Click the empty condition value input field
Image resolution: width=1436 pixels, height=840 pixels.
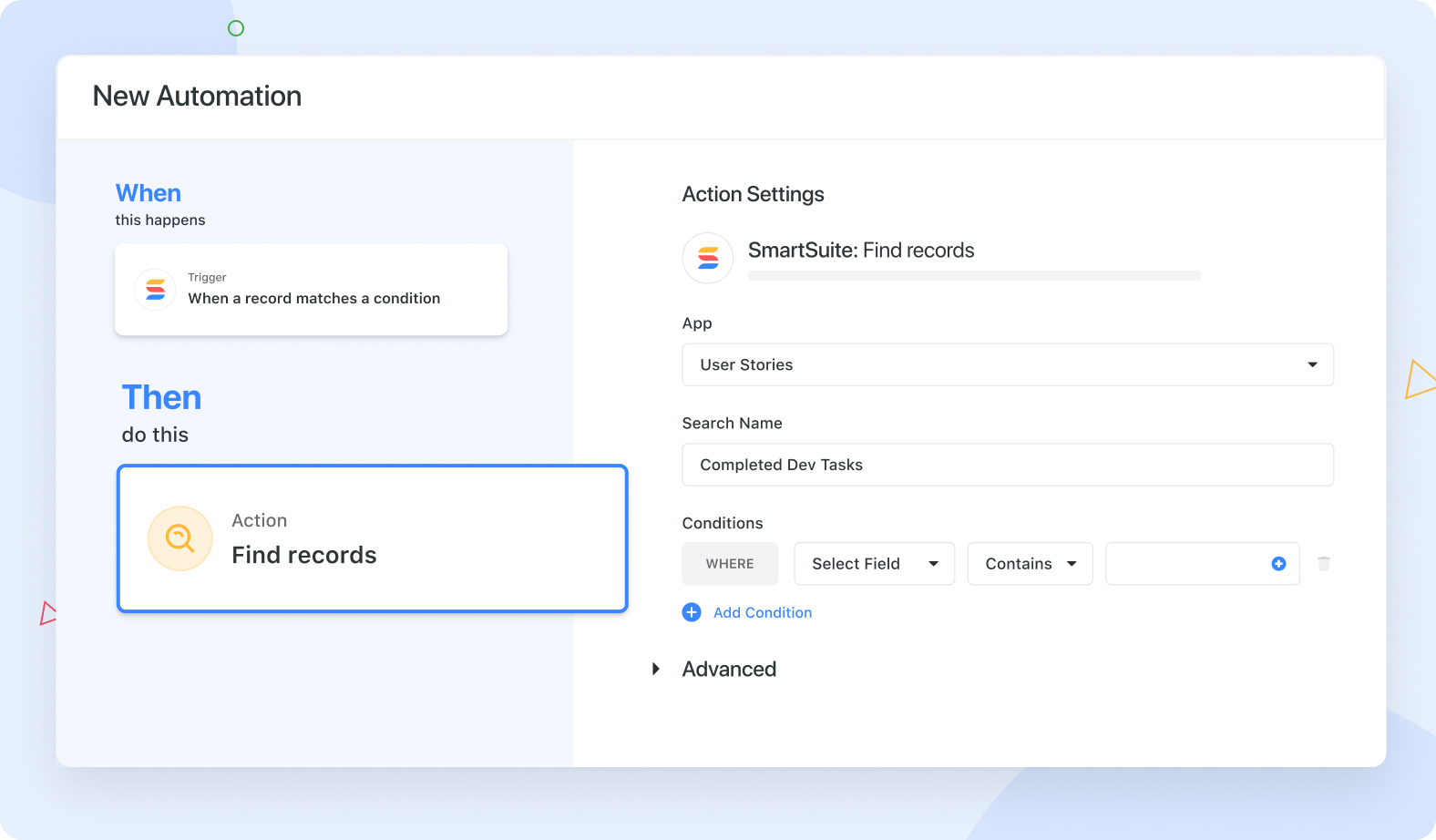1203,564
